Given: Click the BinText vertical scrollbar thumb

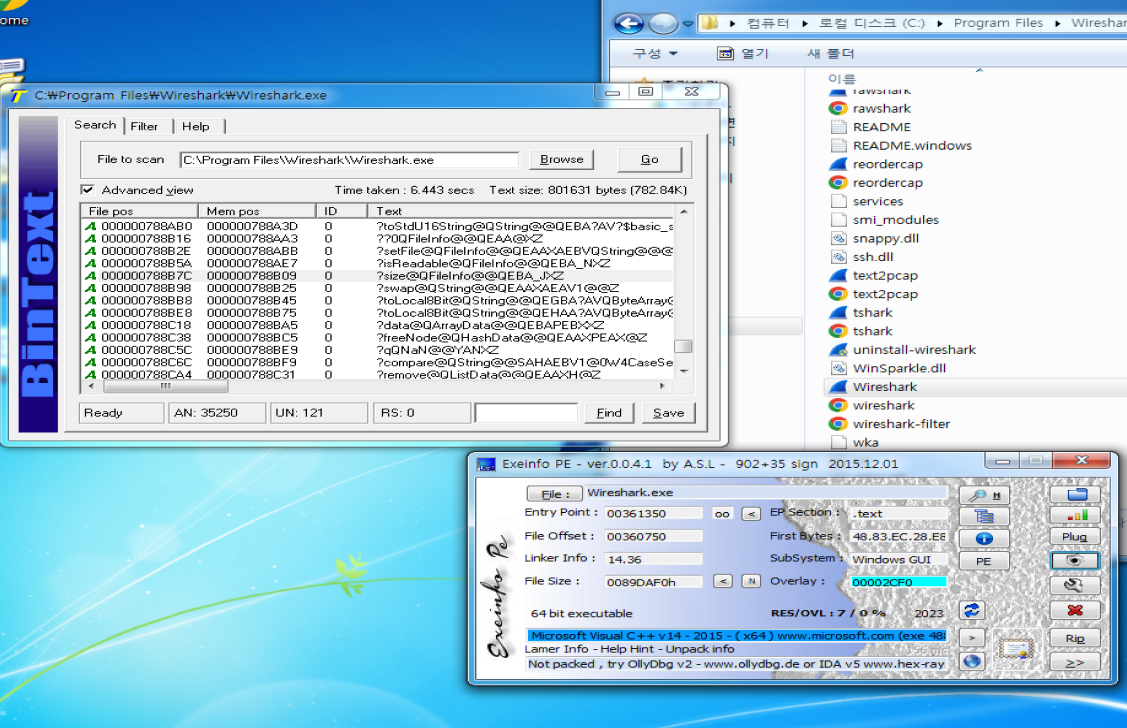Looking at the screenshot, I should pos(684,346).
